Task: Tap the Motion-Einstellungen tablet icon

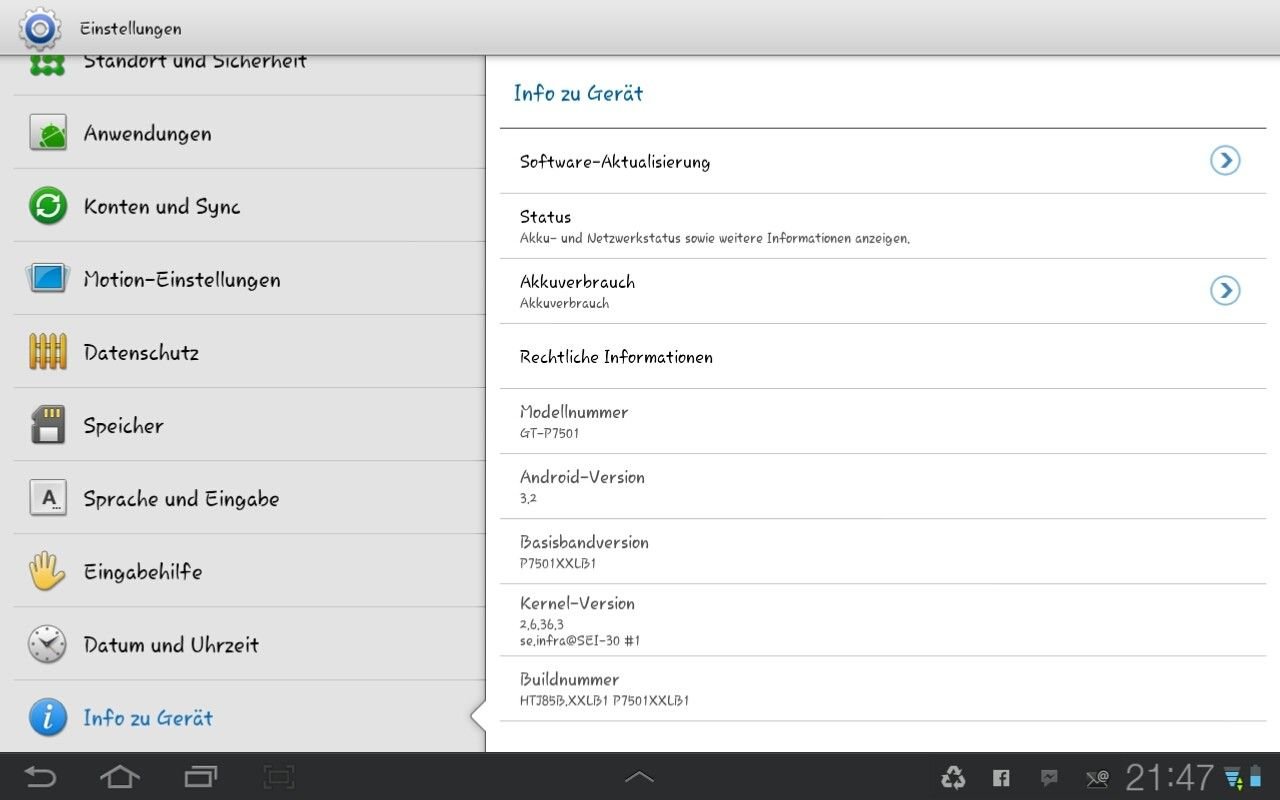Action: (x=47, y=278)
